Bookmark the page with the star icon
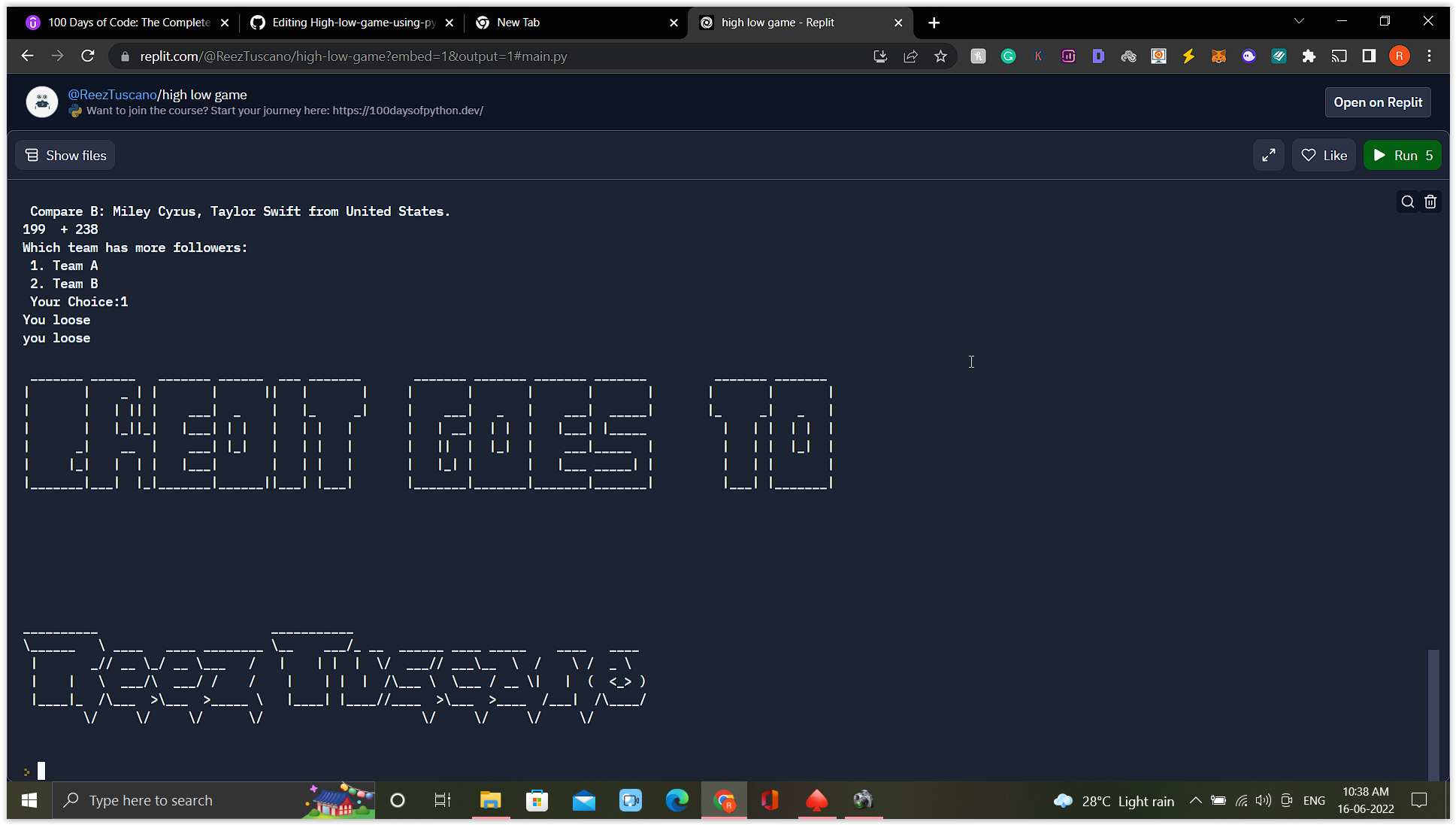Image resolution: width=1456 pixels, height=825 pixels. click(940, 56)
